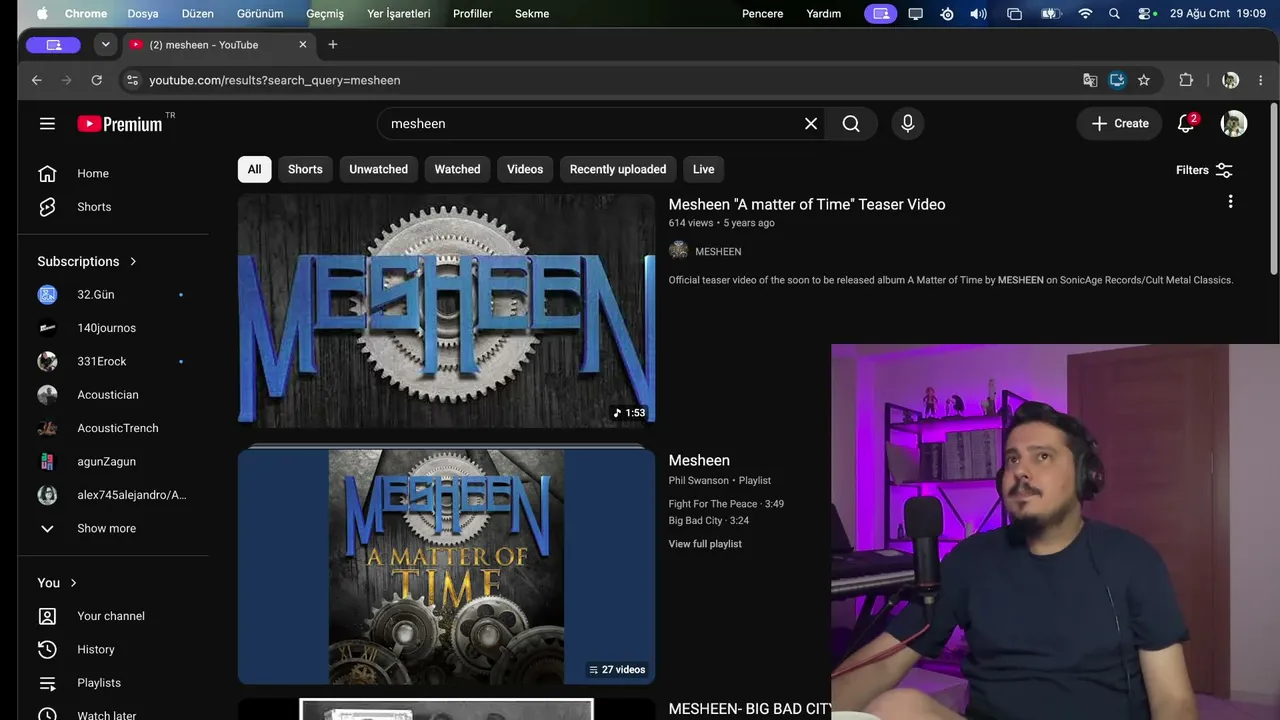The image size is (1280, 720).
Task: Open the Geçmiş menu
Action: pos(325,14)
